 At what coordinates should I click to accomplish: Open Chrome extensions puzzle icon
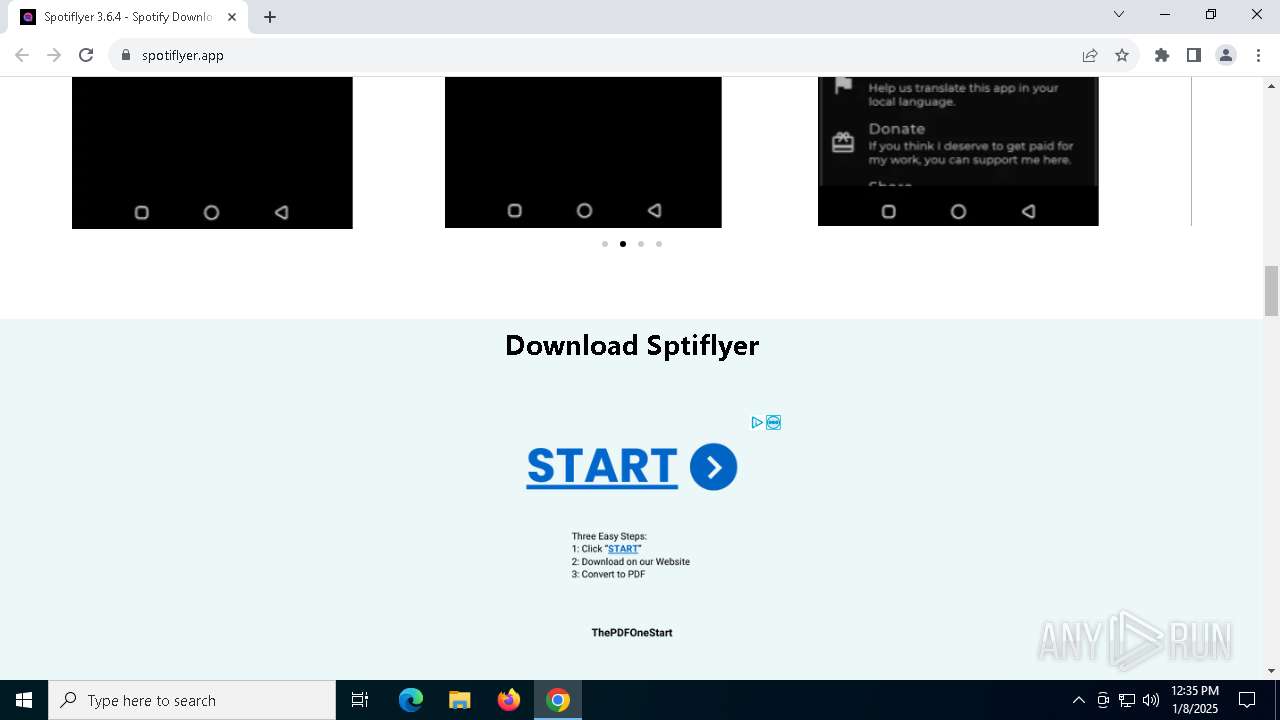pyautogui.click(x=1162, y=55)
